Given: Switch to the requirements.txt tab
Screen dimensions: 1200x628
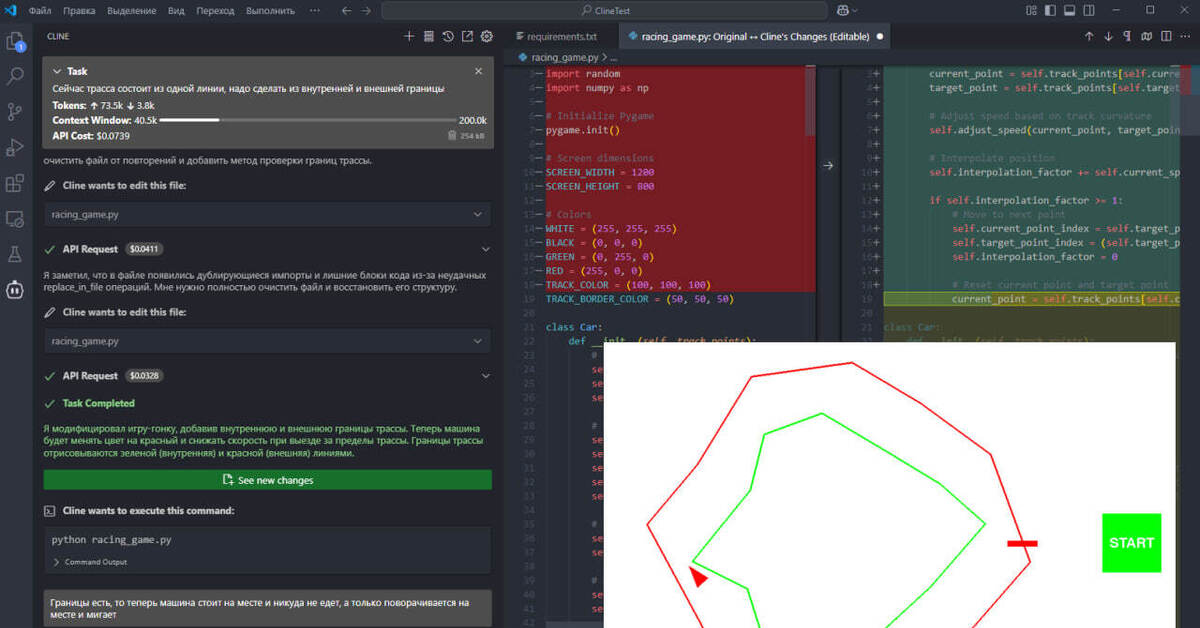Looking at the screenshot, I should coord(562,36).
